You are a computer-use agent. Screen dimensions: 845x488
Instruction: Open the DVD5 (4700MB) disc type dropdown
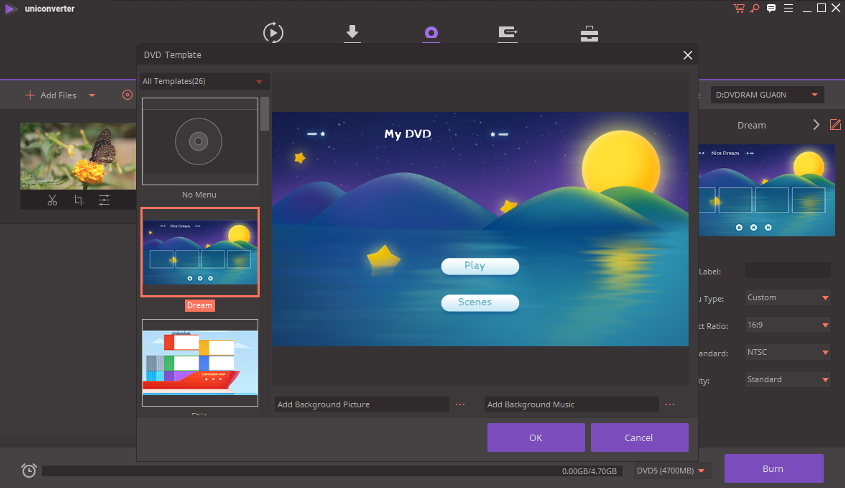(x=672, y=470)
